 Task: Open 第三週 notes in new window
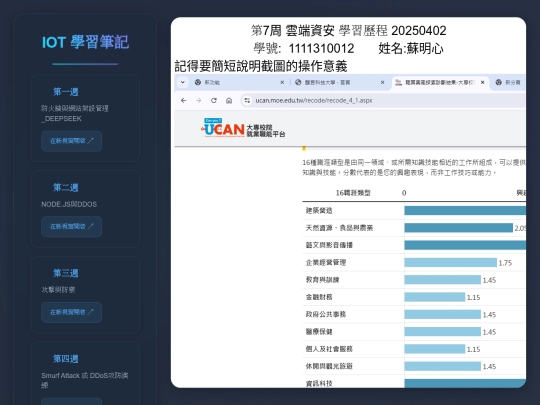tap(72, 312)
